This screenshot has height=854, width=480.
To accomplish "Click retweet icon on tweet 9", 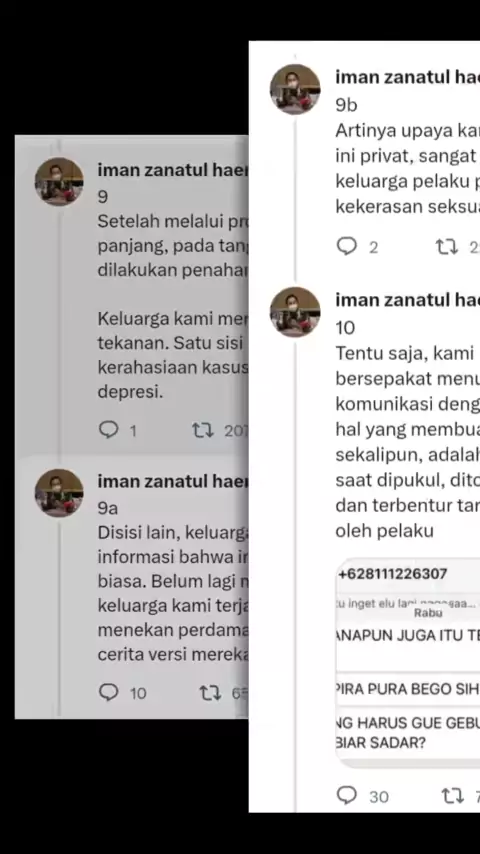I will point(203,431).
